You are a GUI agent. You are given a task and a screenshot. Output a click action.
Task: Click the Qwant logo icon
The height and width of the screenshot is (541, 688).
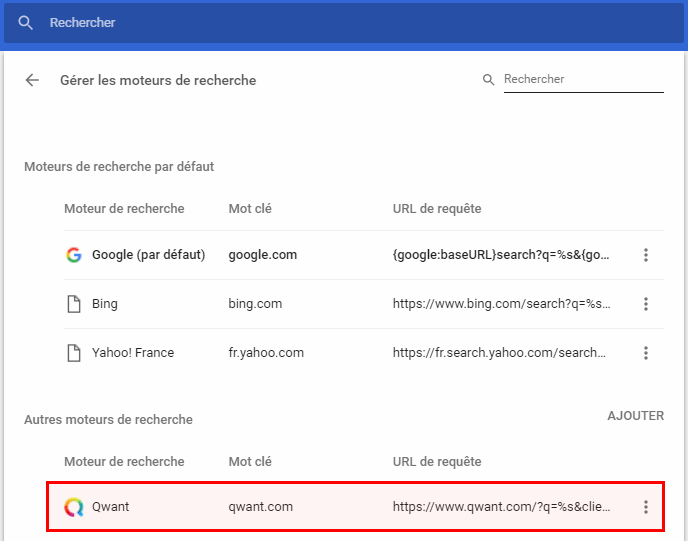click(x=74, y=507)
